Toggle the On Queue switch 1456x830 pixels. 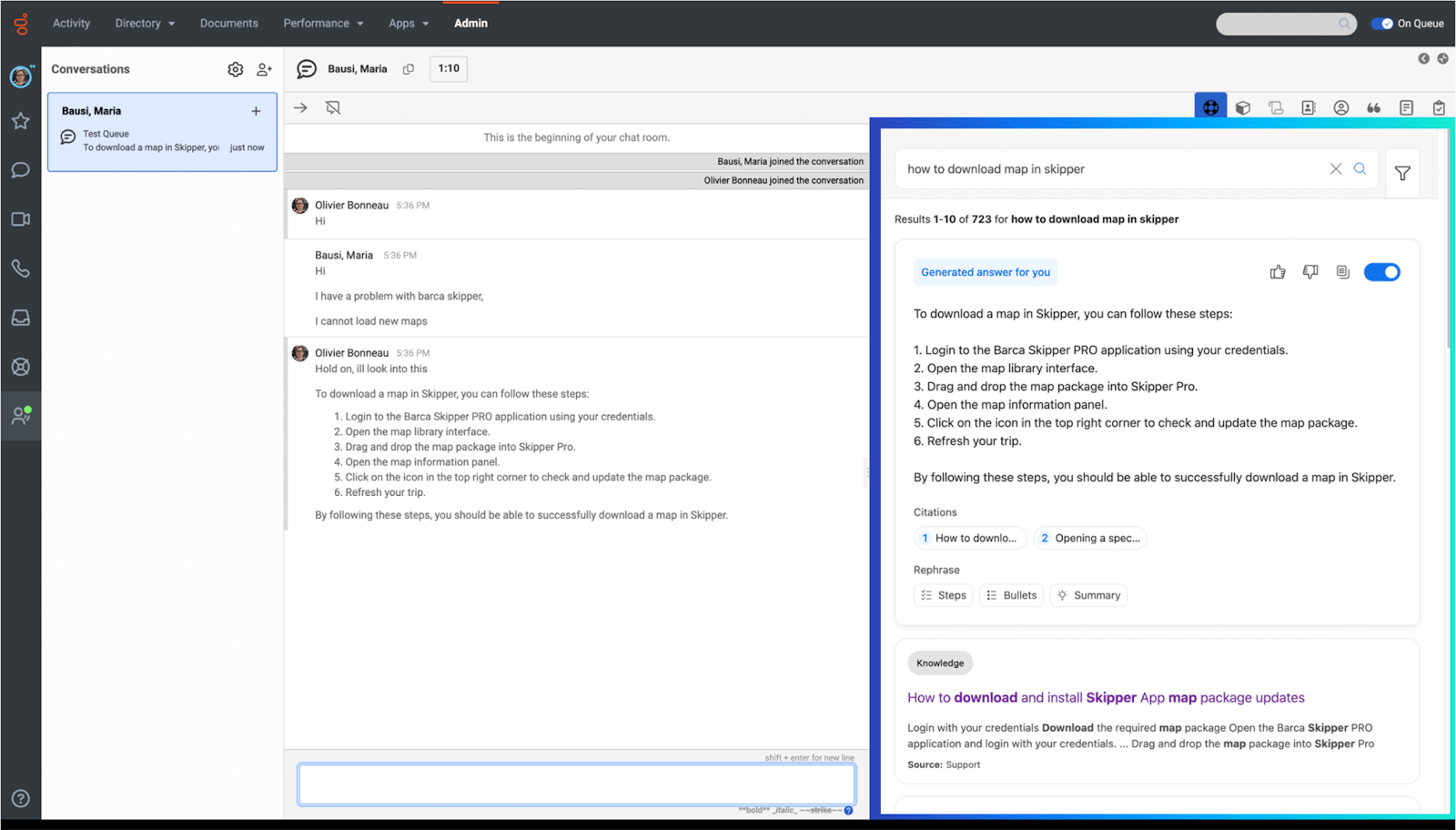click(1382, 24)
